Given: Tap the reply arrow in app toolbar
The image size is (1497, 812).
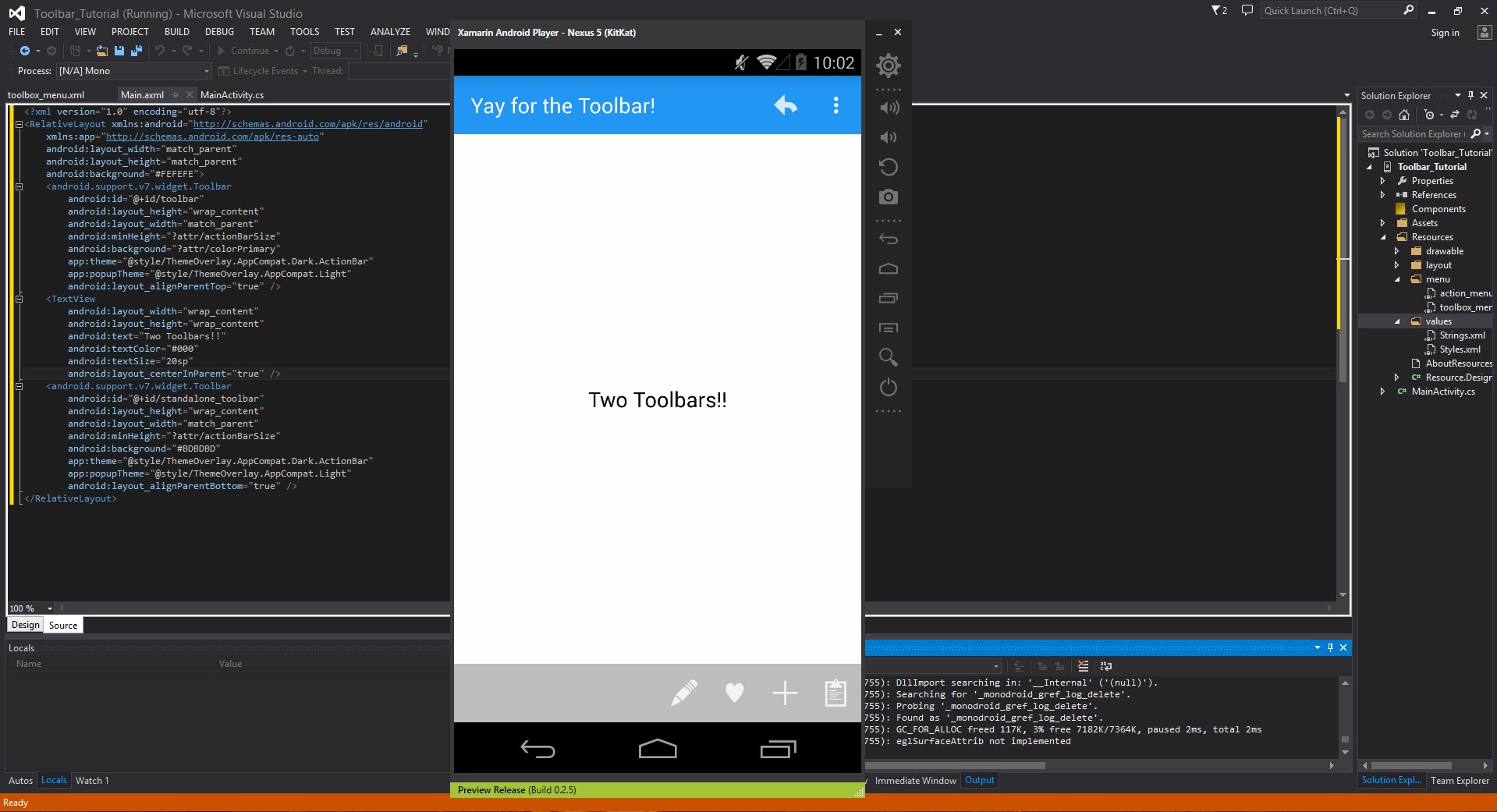Looking at the screenshot, I should 786,105.
